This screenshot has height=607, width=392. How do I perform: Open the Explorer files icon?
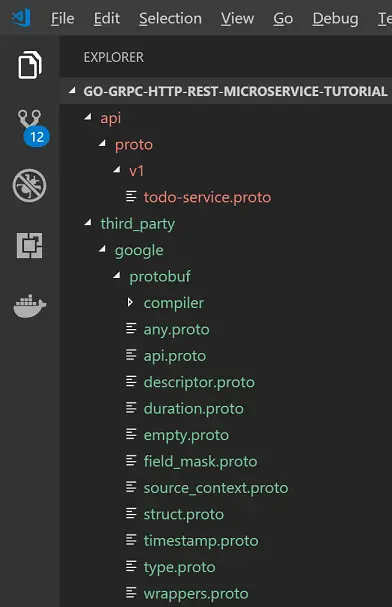(x=30, y=65)
